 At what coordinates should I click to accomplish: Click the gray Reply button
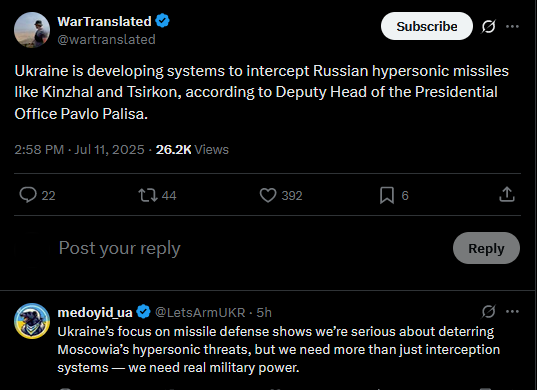pos(486,248)
